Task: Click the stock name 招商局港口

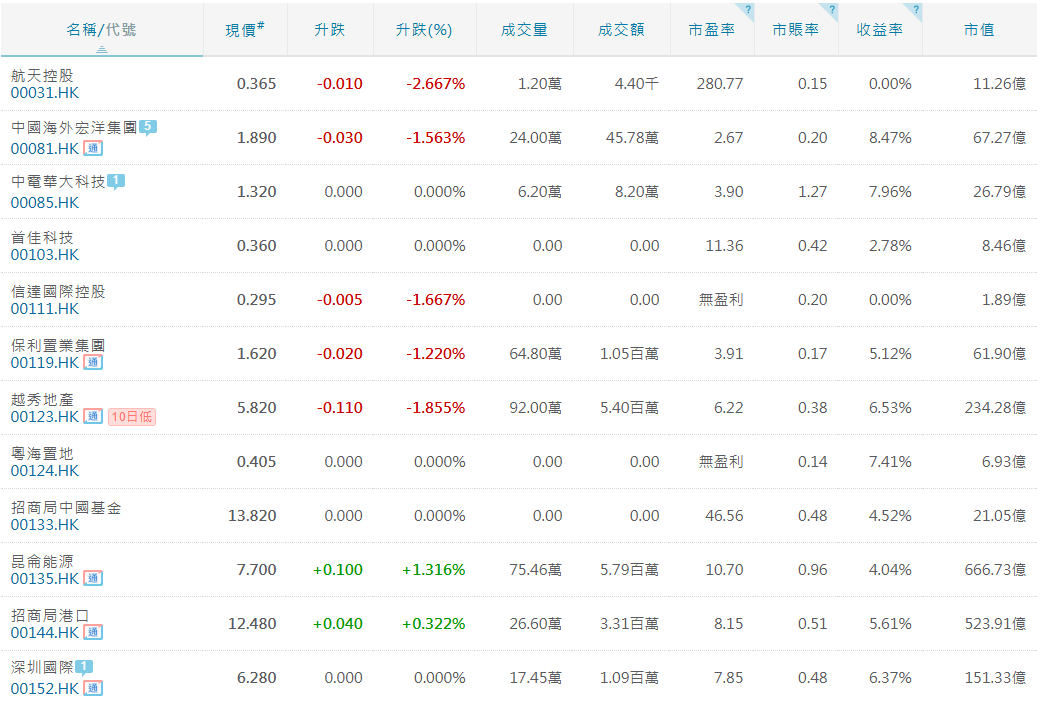Action: [50, 616]
